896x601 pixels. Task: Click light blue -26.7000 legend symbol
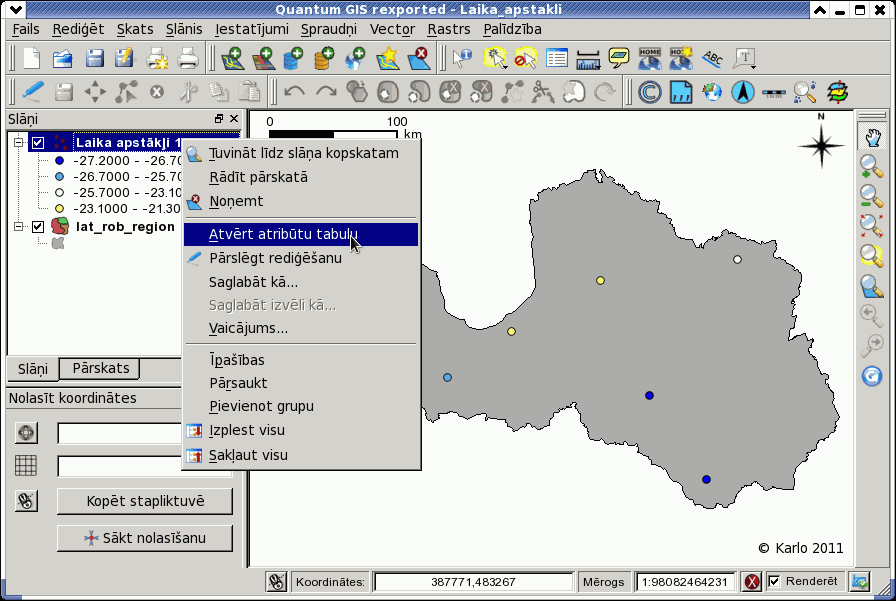[59, 177]
